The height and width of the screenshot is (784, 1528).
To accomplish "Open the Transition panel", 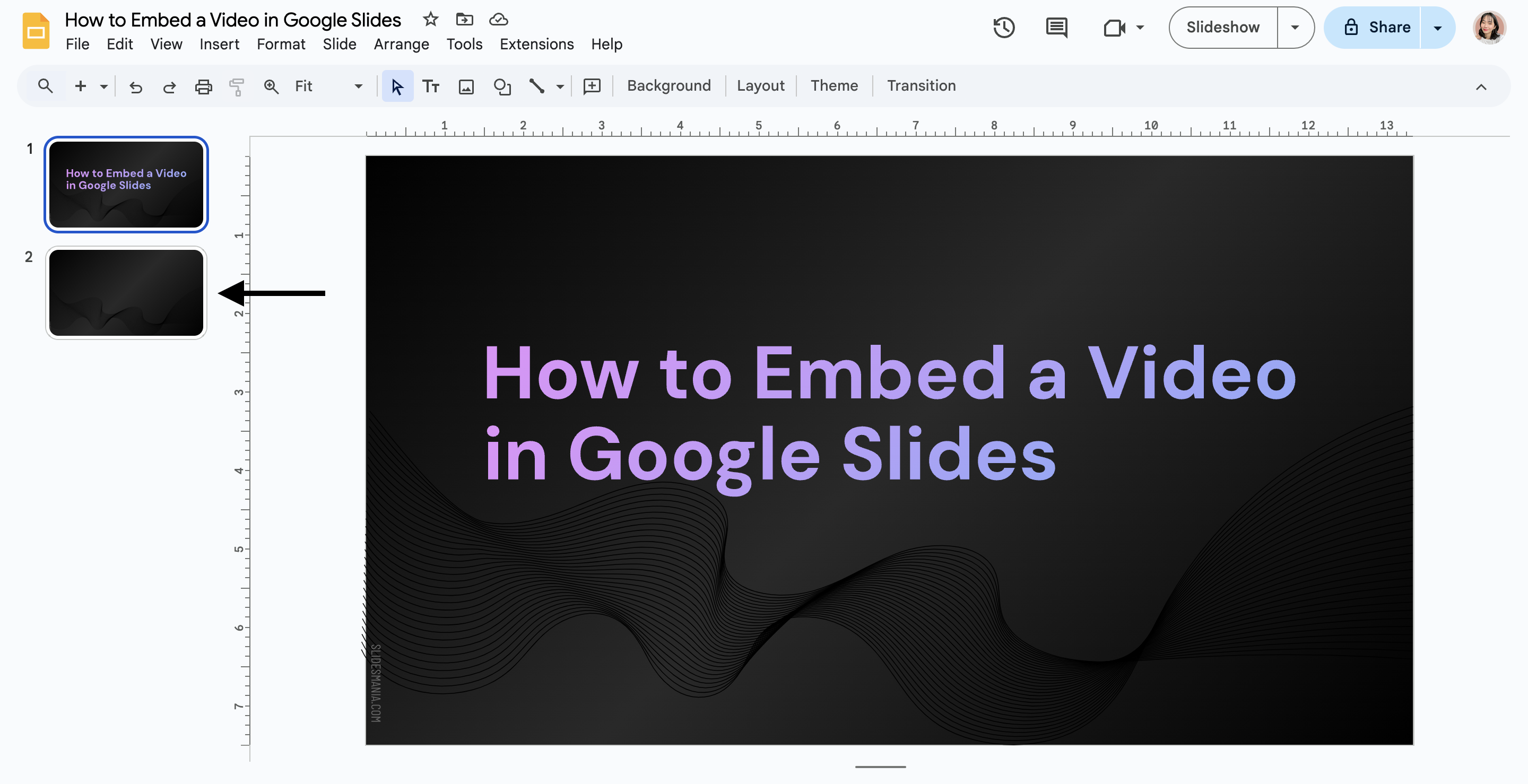I will coord(921,86).
